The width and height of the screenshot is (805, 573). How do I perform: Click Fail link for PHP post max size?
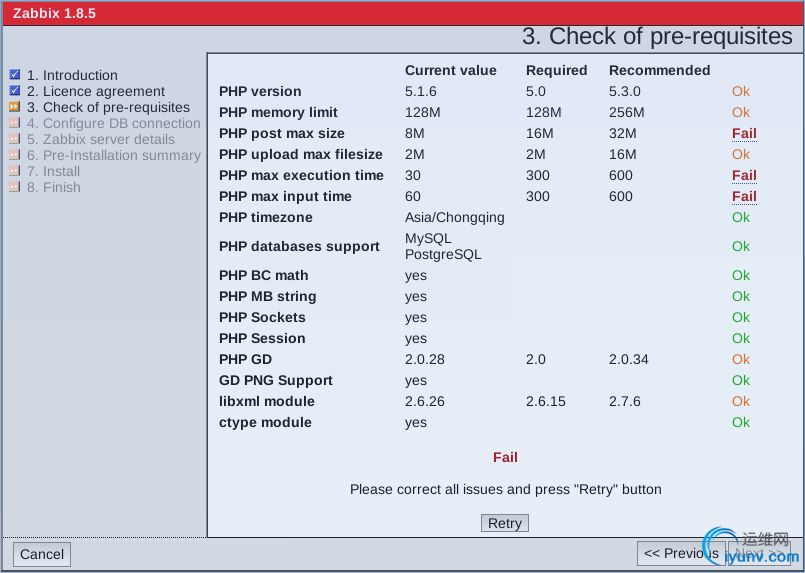744,133
